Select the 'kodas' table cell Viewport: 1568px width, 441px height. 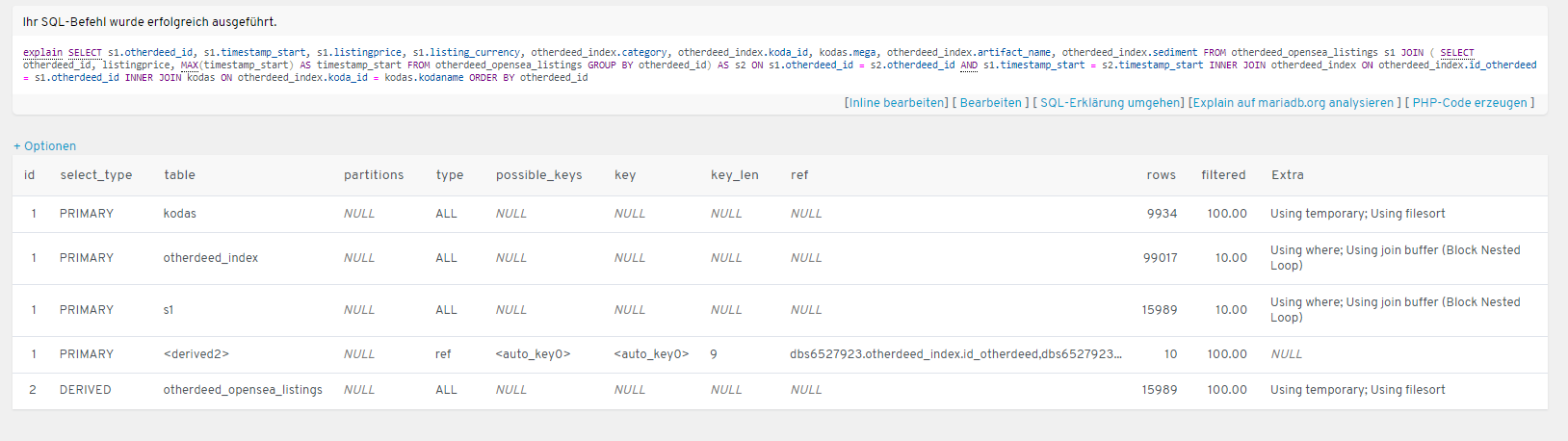tap(180, 214)
